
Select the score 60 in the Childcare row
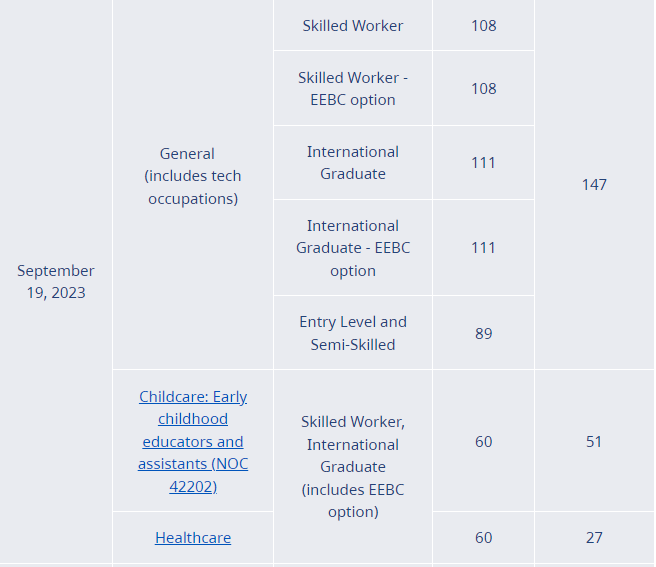(x=483, y=441)
